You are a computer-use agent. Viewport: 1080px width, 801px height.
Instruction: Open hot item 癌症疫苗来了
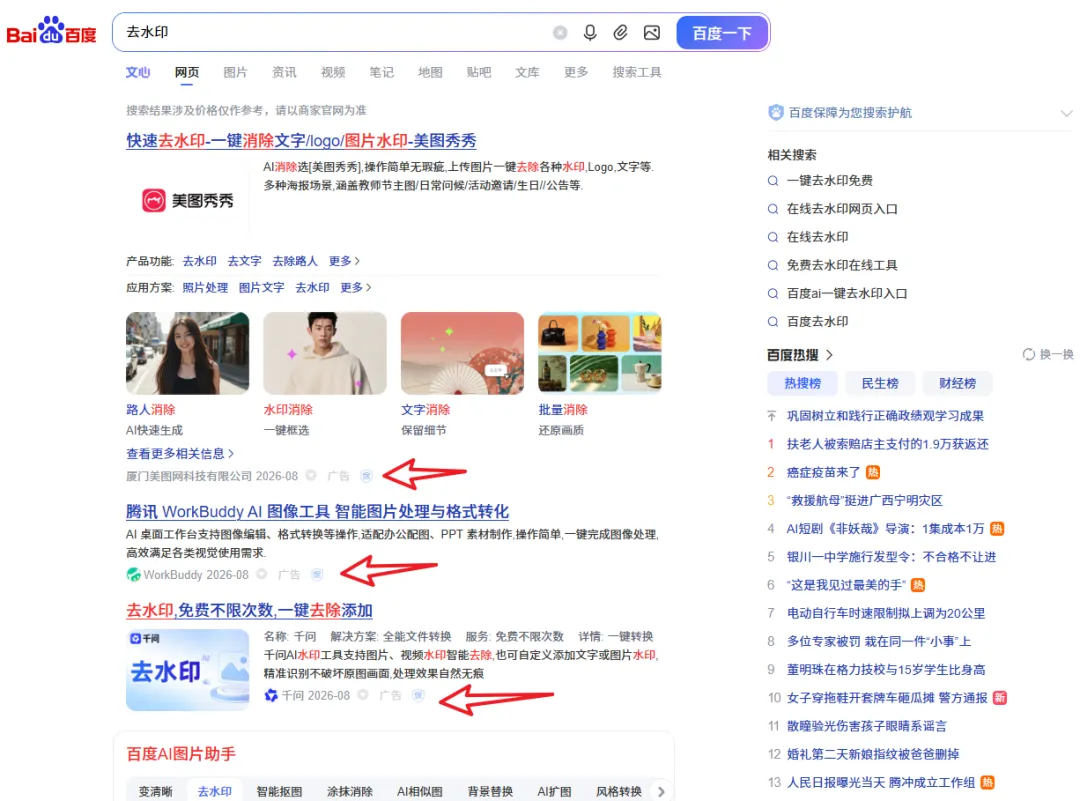click(824, 472)
